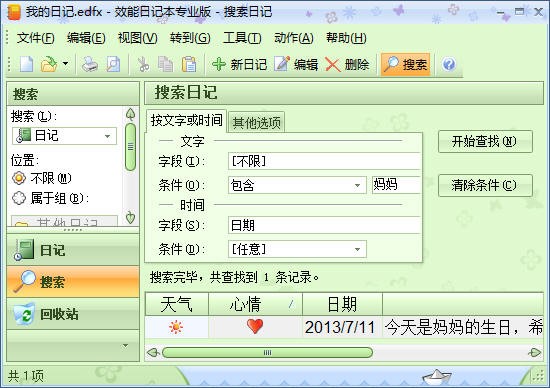The width and height of the screenshot is (550, 388).
Task: Open the 搜索 navigation pane
Action: tap(73, 281)
